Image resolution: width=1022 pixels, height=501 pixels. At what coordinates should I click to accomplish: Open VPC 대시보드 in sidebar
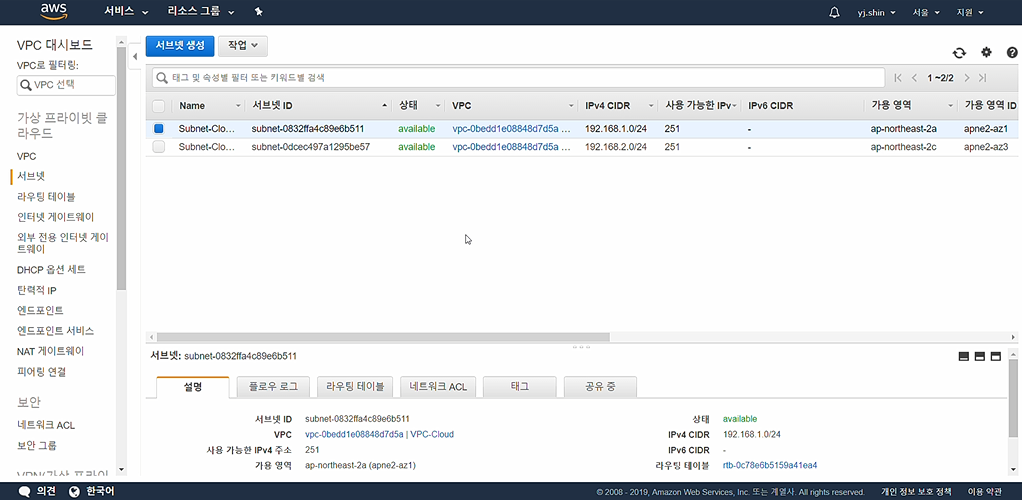click(55, 45)
